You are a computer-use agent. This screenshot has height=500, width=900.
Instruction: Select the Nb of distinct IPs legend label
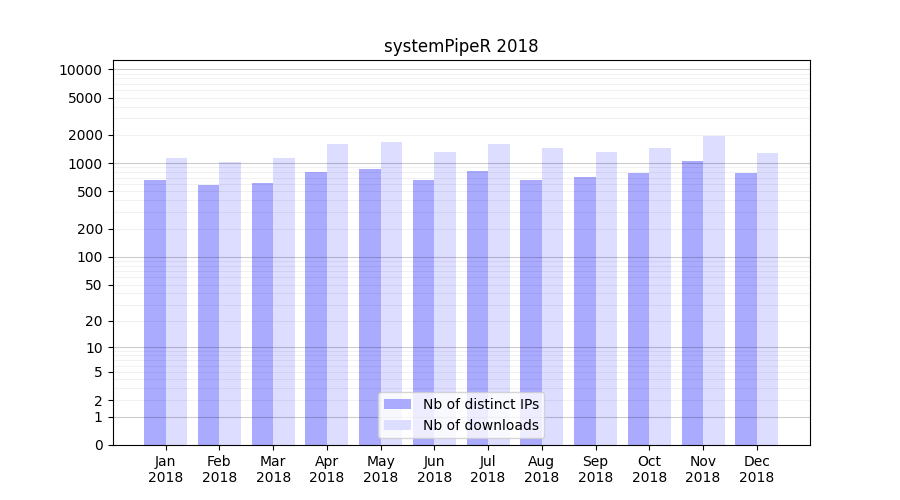click(480, 404)
